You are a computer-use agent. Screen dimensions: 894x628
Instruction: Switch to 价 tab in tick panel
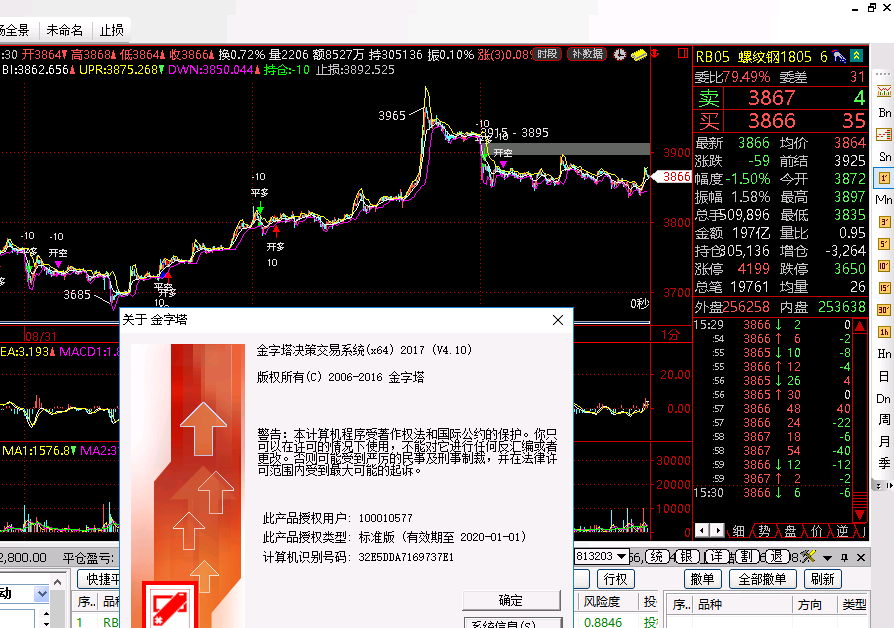coord(816,532)
